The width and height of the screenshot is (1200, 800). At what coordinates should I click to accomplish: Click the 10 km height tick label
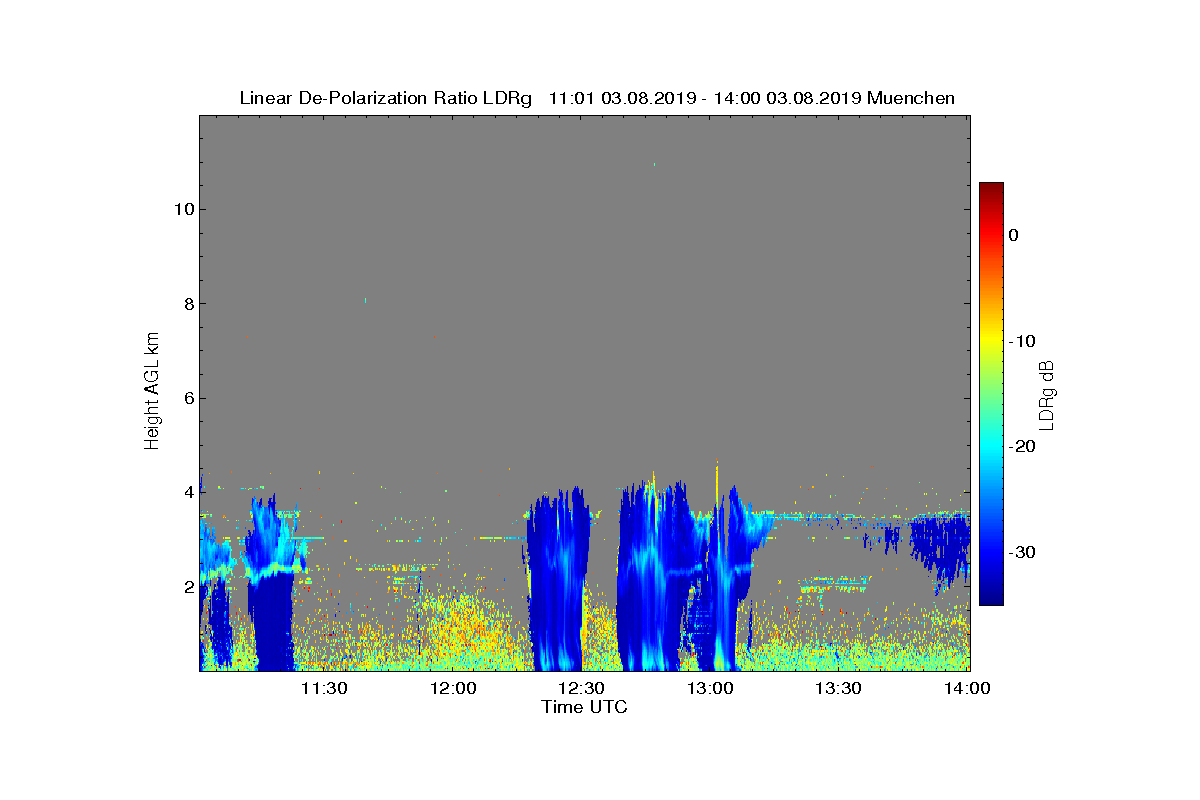pyautogui.click(x=182, y=209)
